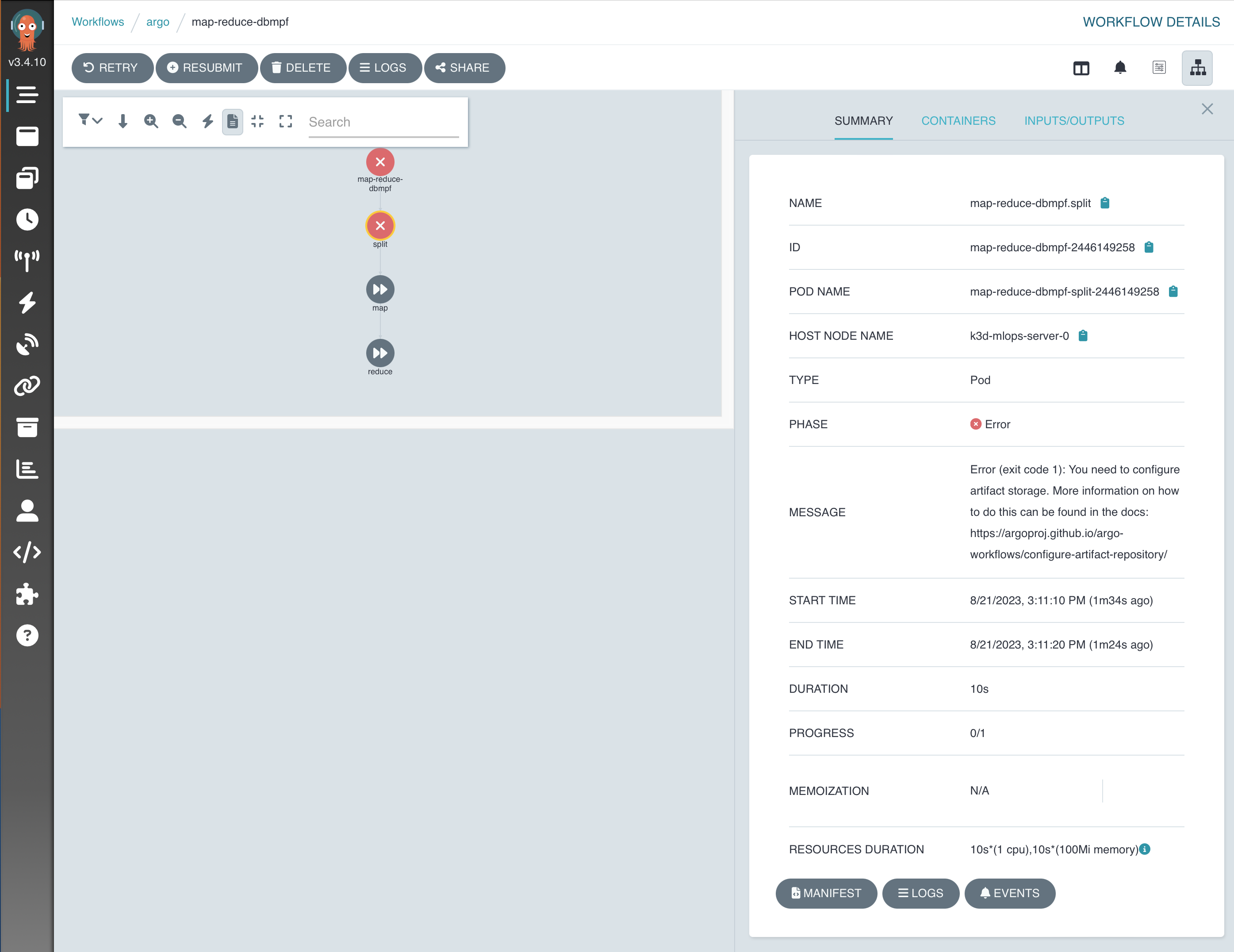Zoom in on the workflow graph

(151, 121)
